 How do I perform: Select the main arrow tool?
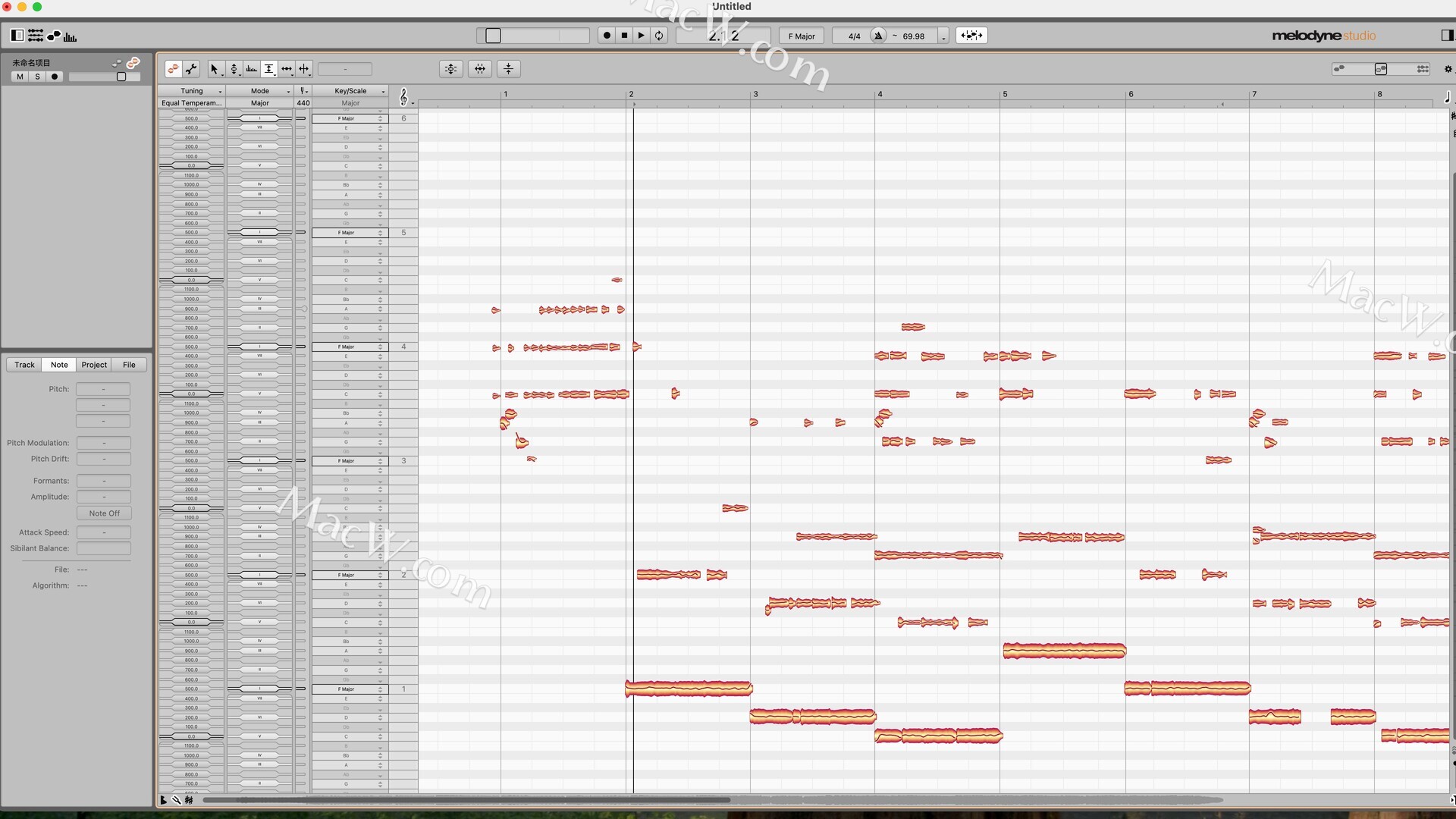pyautogui.click(x=215, y=69)
